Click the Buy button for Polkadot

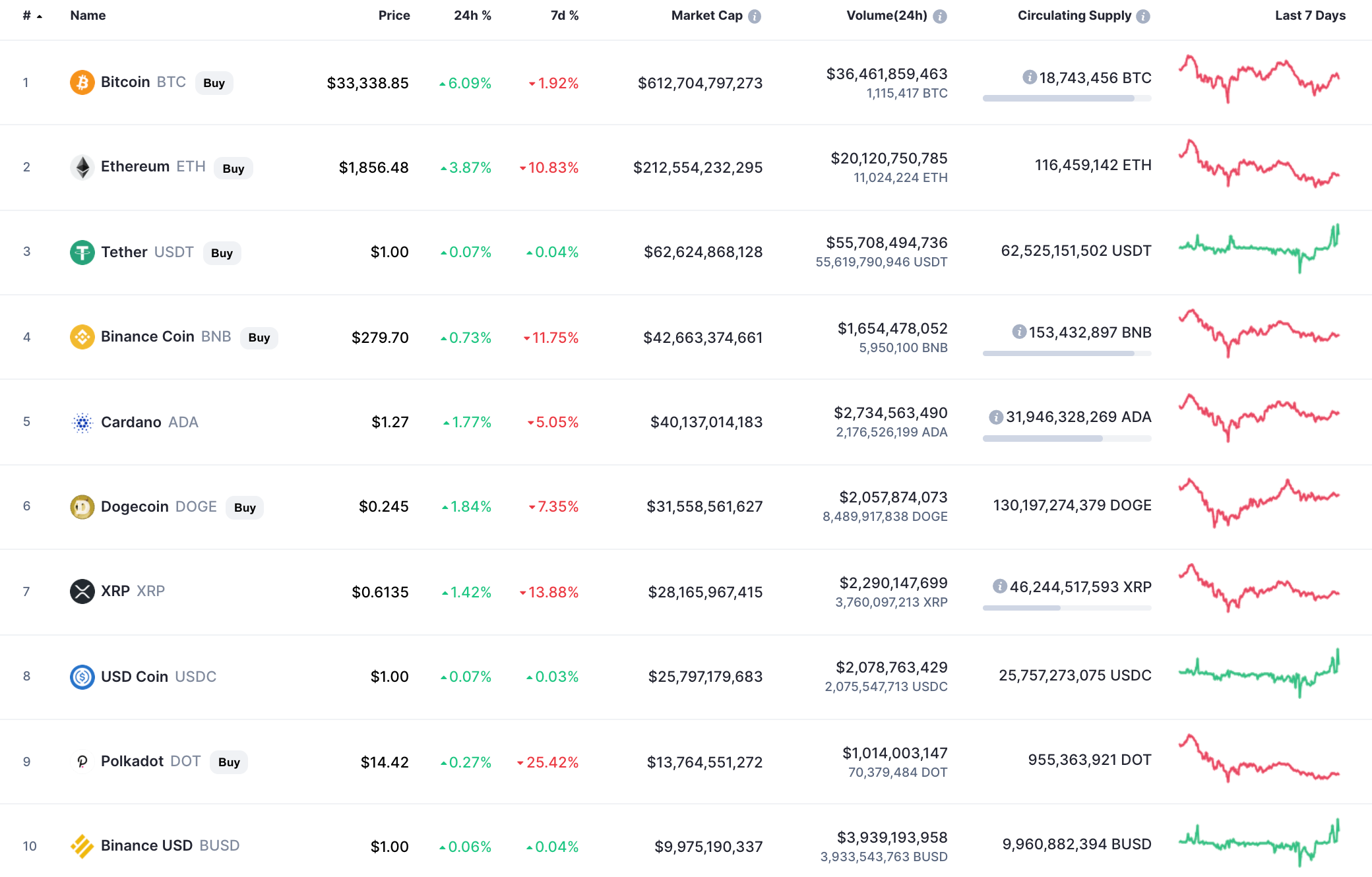pyautogui.click(x=229, y=762)
